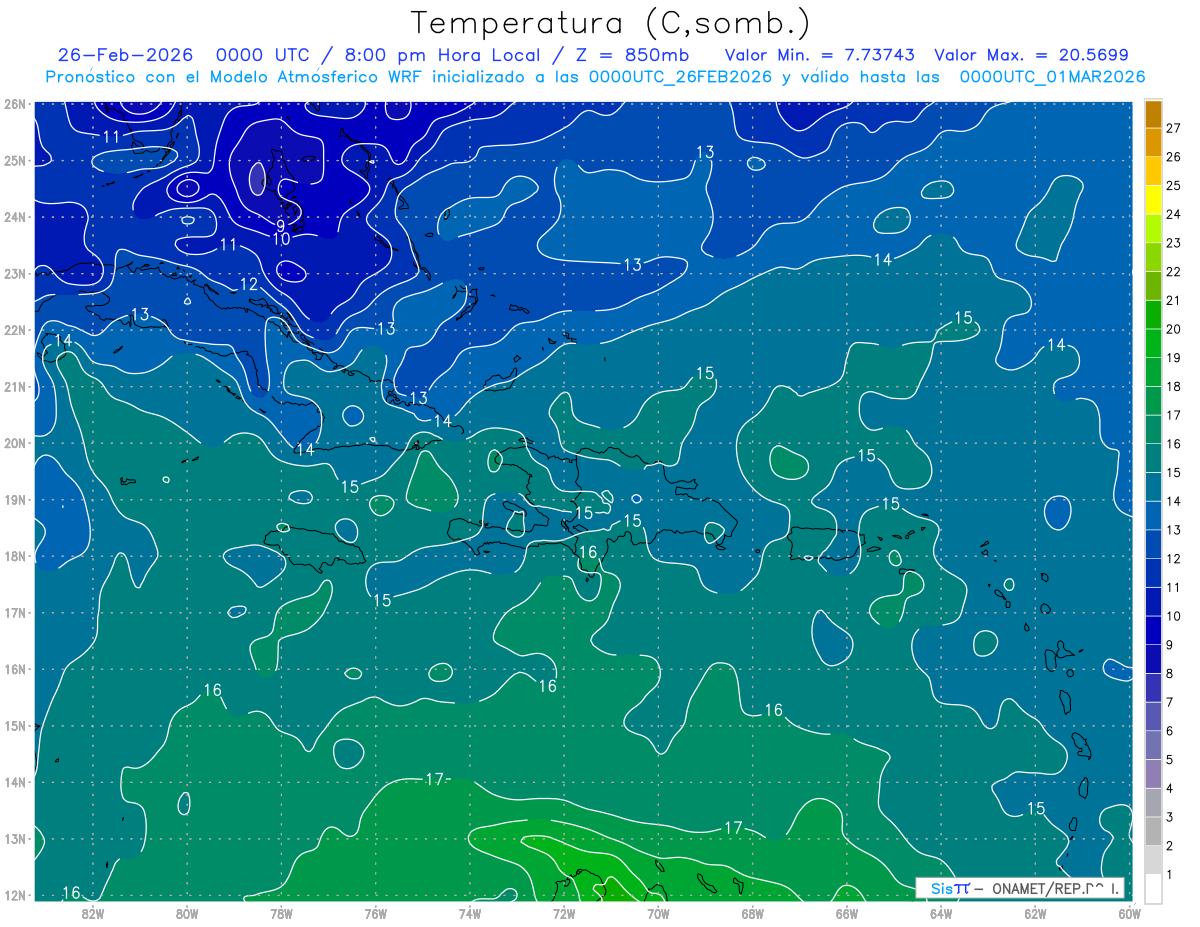
Task: Click the latitude axis label "25N"
Action: click(14, 161)
